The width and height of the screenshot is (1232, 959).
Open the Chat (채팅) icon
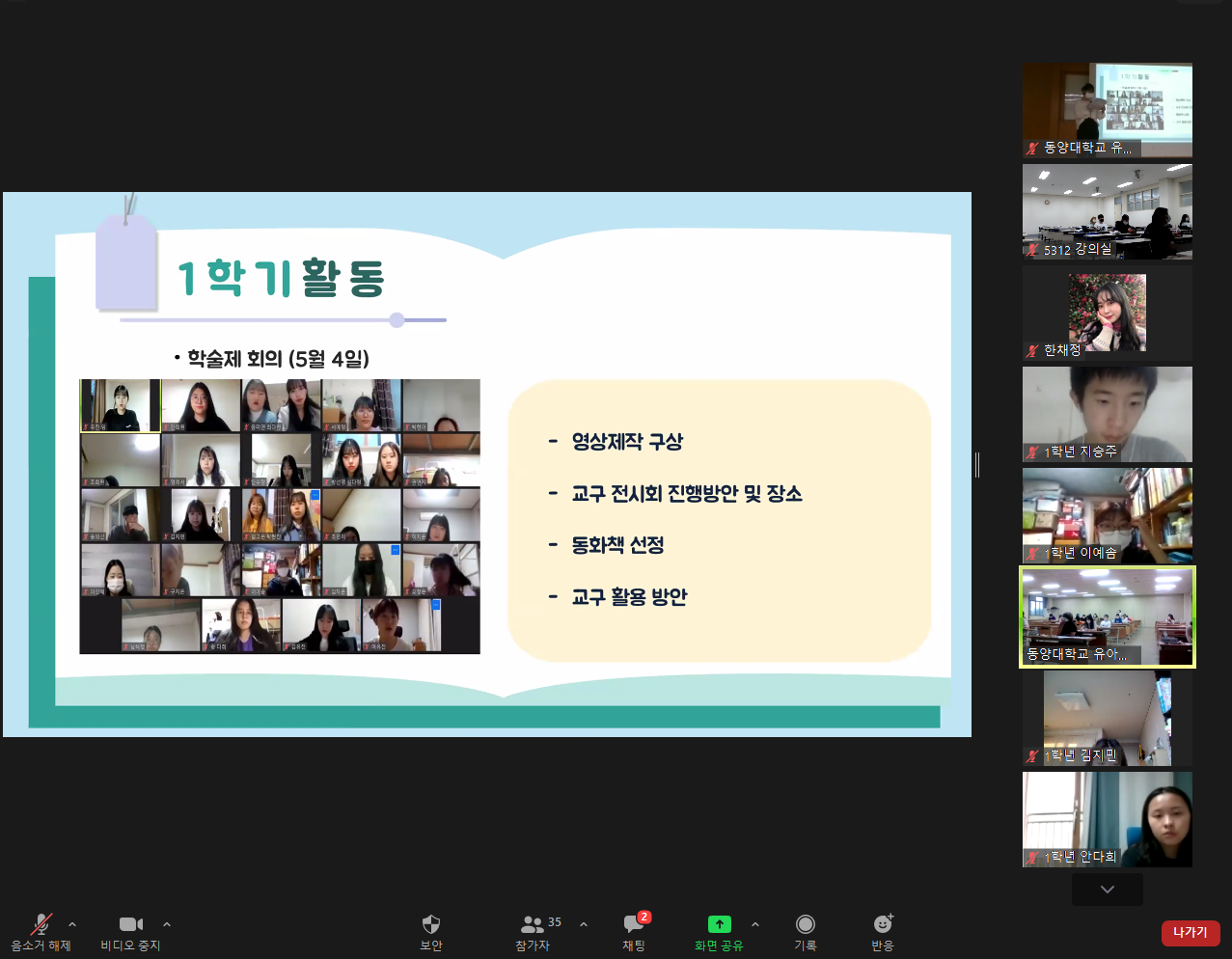pos(634,930)
